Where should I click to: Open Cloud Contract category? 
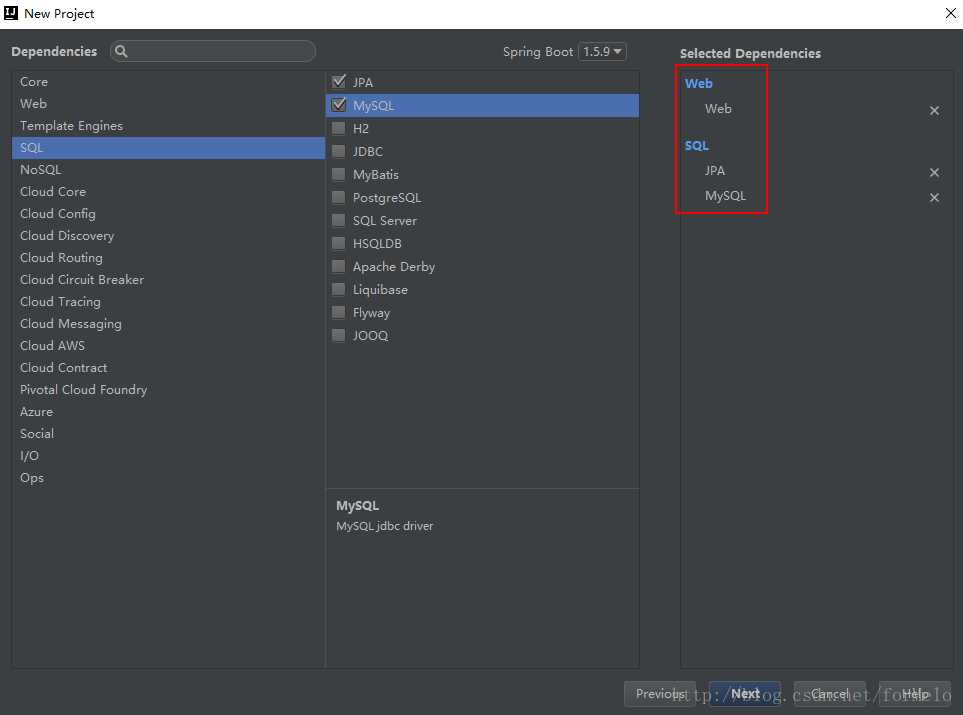pyautogui.click(x=168, y=368)
